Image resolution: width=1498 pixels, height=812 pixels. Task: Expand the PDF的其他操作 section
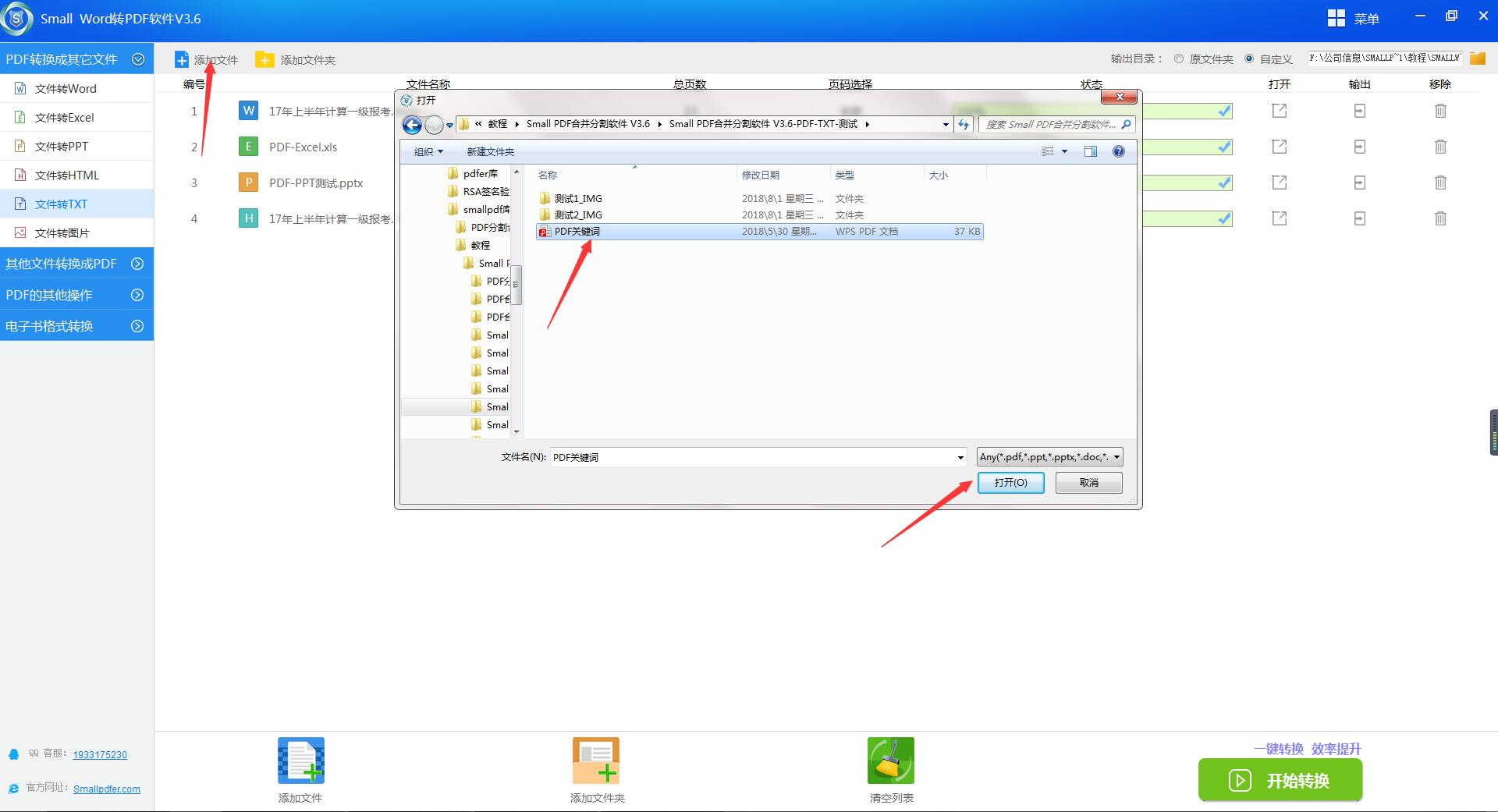point(137,295)
